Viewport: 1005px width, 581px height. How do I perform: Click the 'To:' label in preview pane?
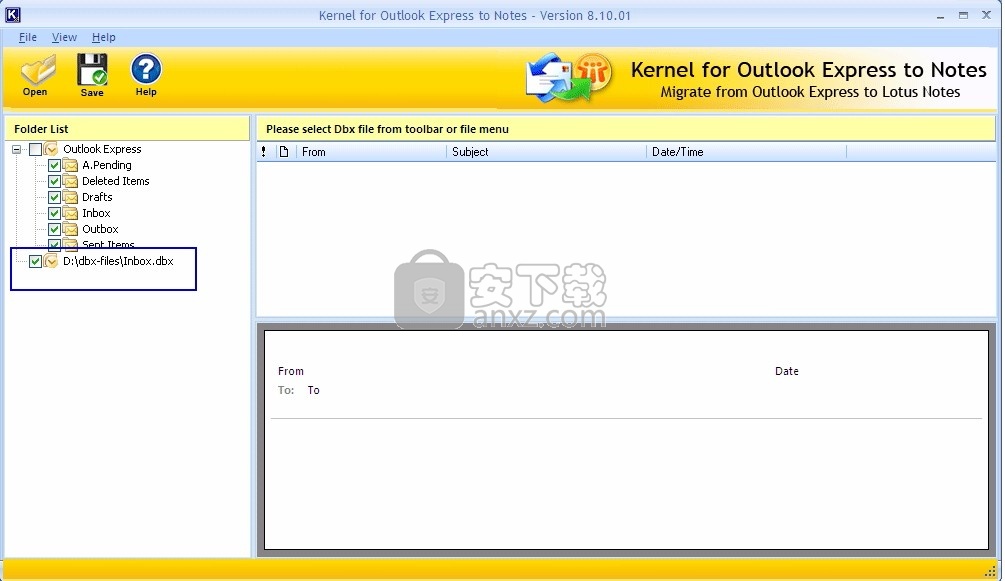pyautogui.click(x=286, y=391)
